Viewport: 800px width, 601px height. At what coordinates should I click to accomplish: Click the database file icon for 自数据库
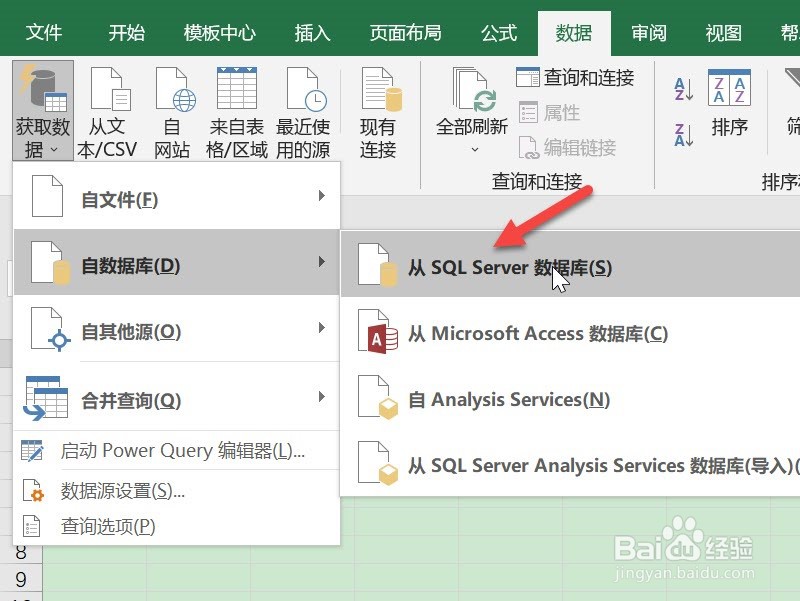(50, 262)
